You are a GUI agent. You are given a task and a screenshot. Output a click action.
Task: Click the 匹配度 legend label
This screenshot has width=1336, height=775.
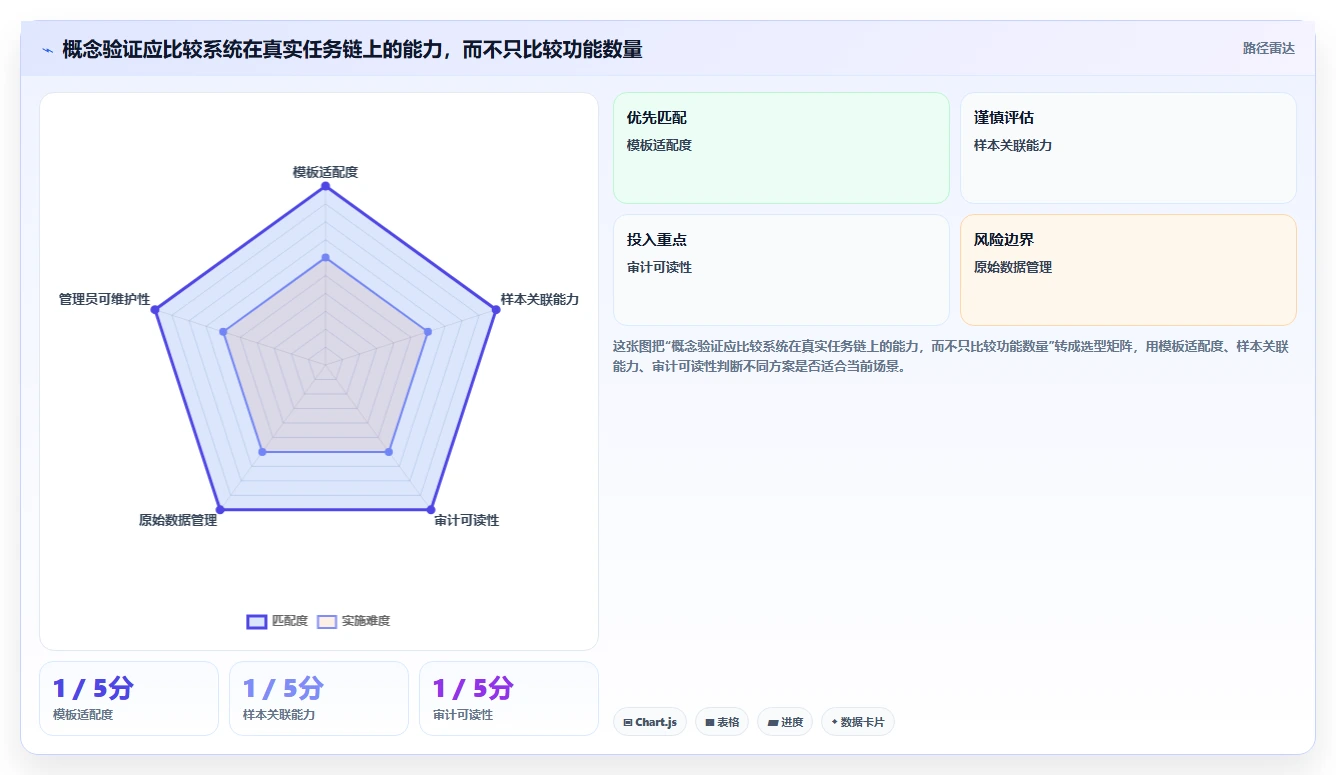click(x=290, y=621)
